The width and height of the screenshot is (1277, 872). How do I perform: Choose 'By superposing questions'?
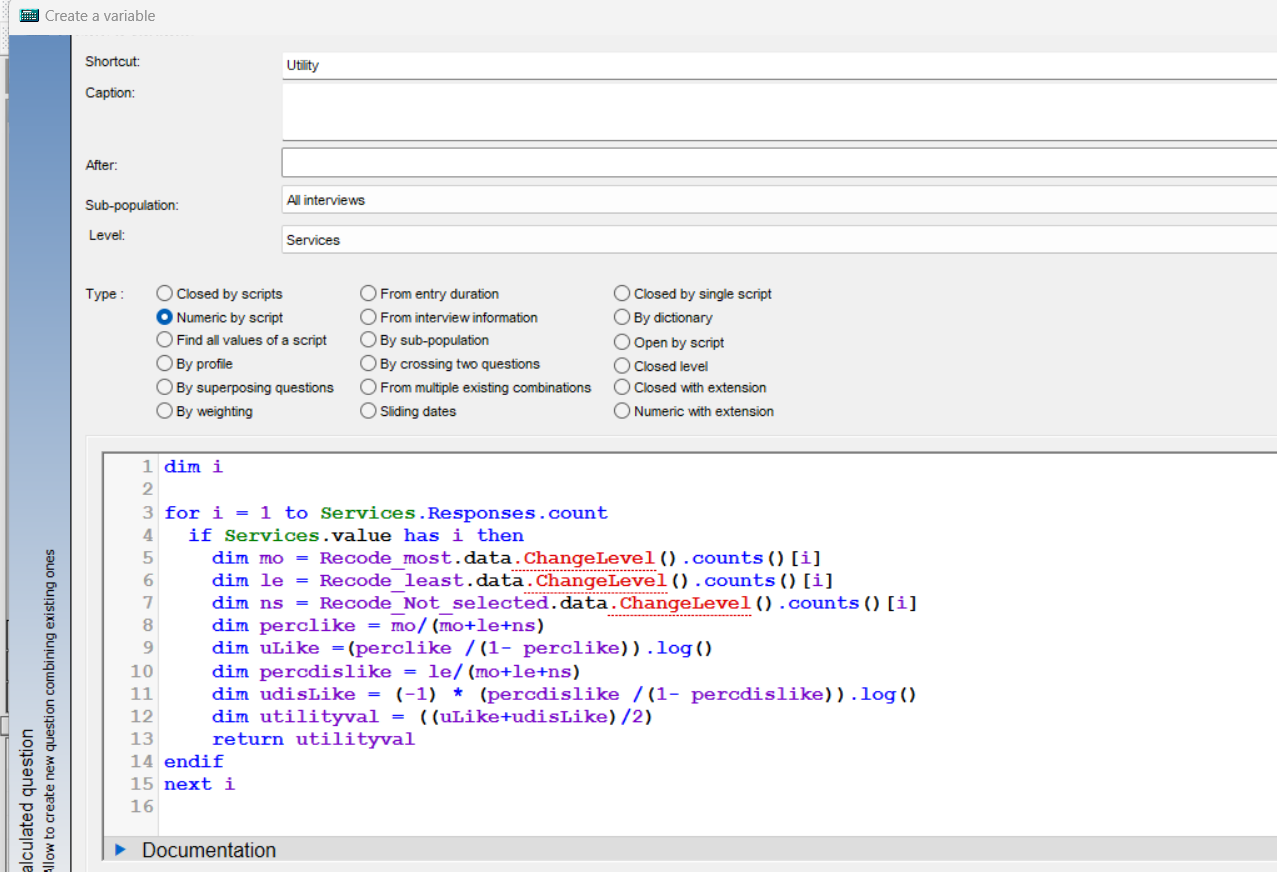pyautogui.click(x=164, y=387)
